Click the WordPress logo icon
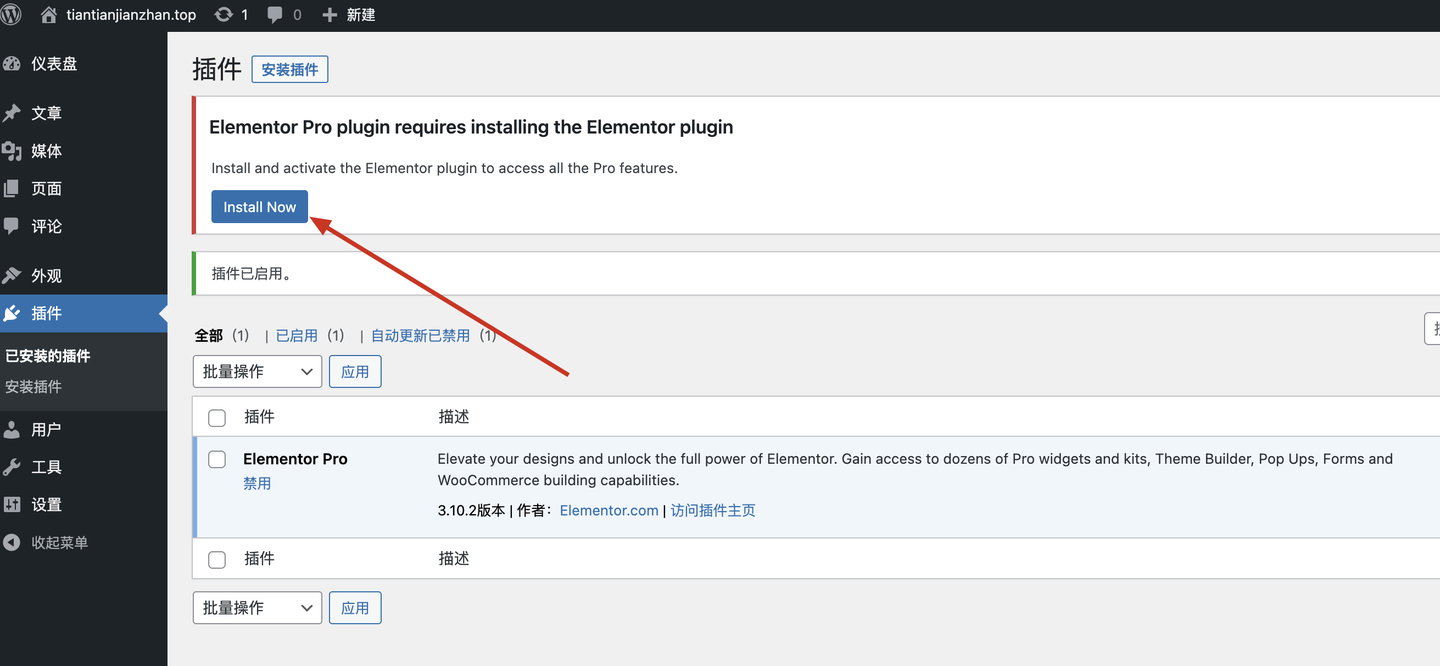 11,15
